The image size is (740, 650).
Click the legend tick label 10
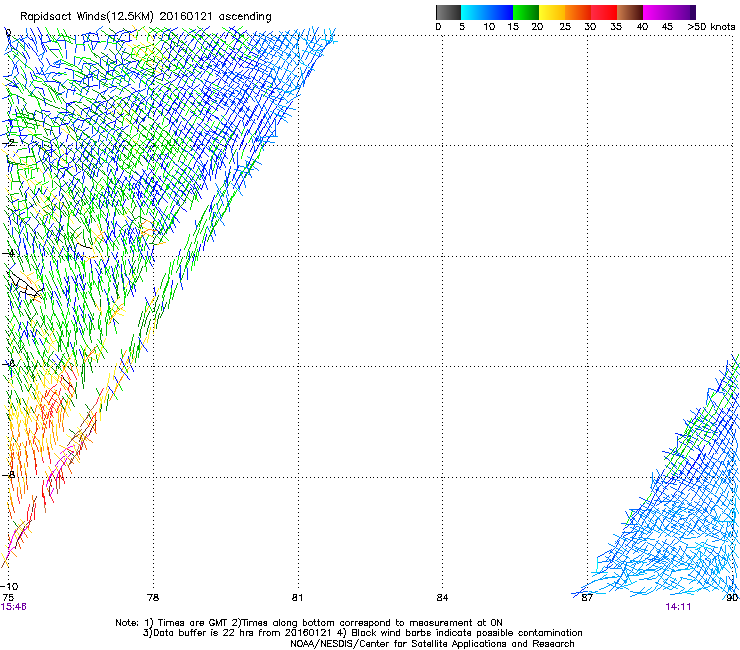489,27
